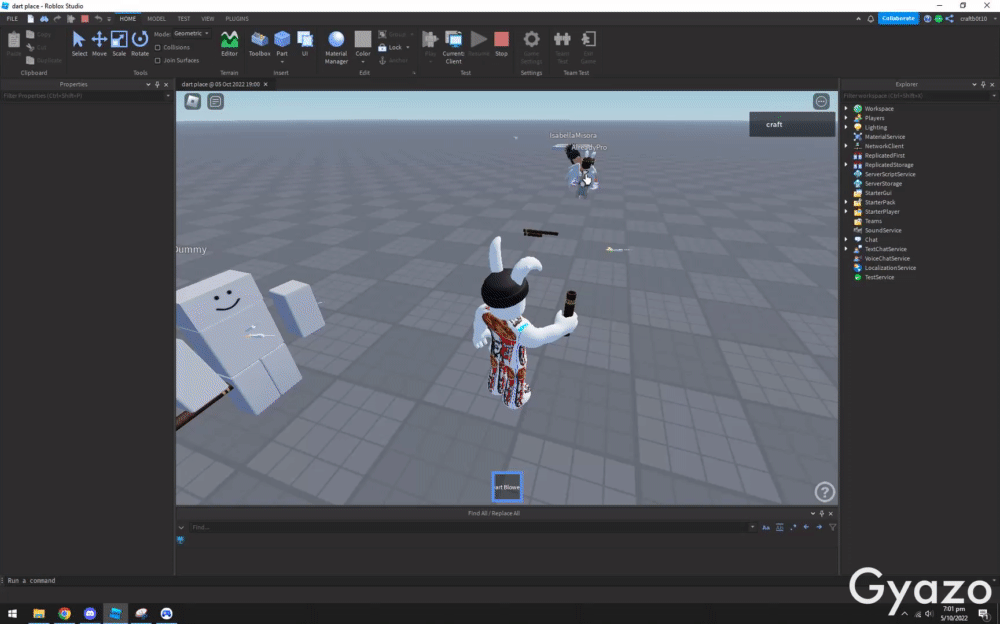Click the Find text field

point(469,527)
